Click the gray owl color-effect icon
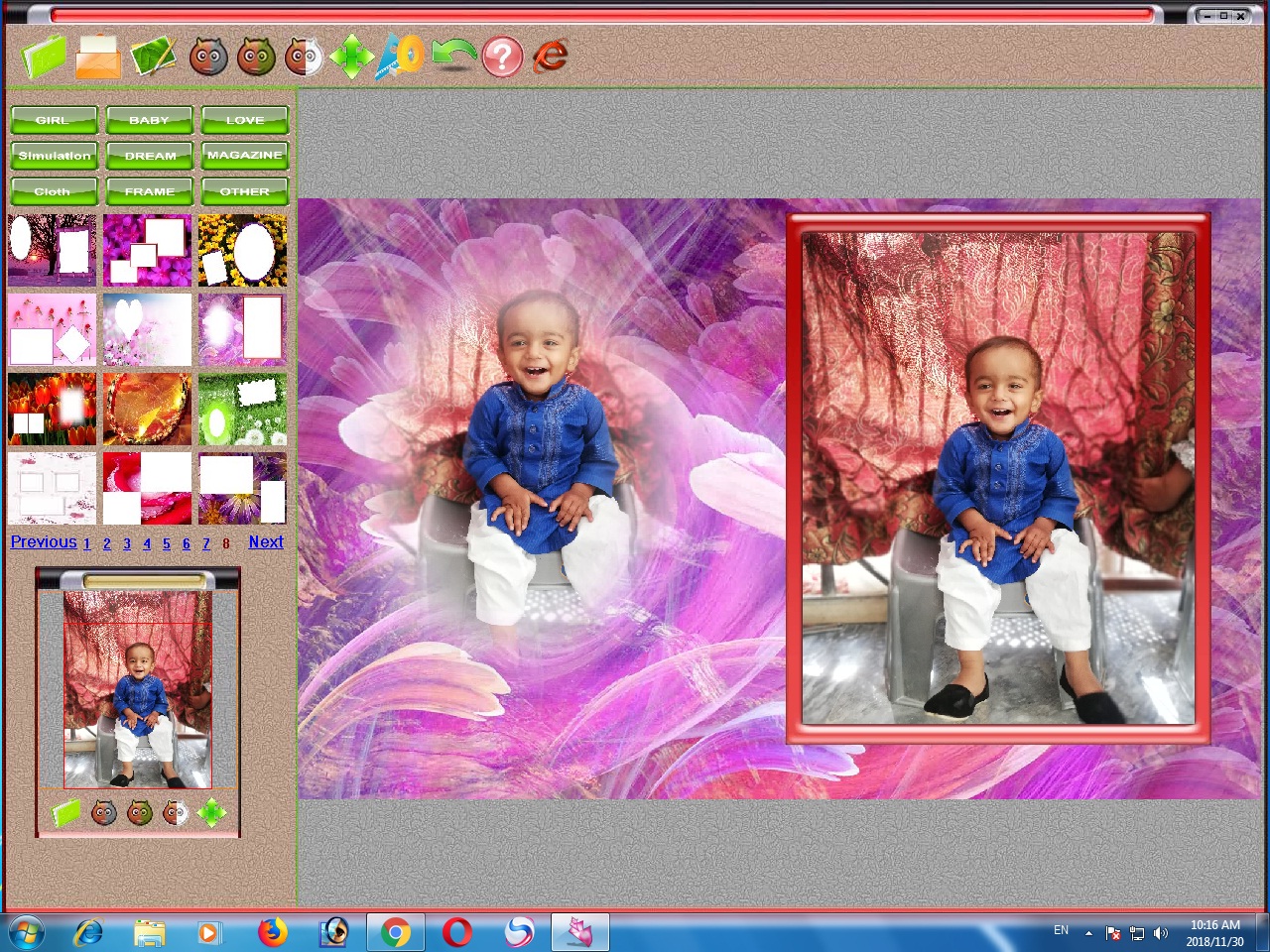 pos(206,56)
